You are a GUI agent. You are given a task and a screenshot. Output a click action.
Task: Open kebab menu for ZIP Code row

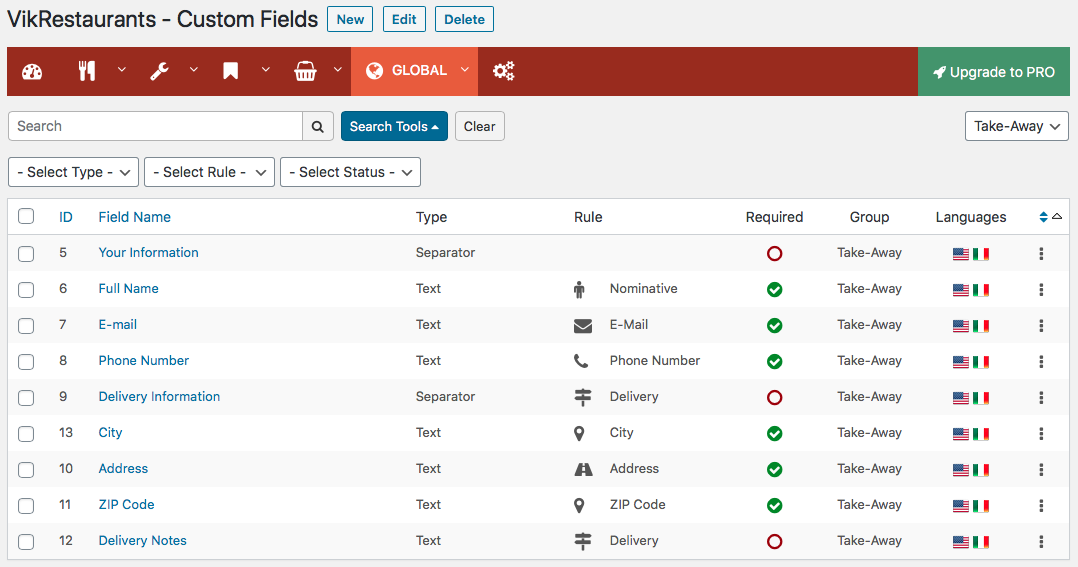pyautogui.click(x=1041, y=505)
